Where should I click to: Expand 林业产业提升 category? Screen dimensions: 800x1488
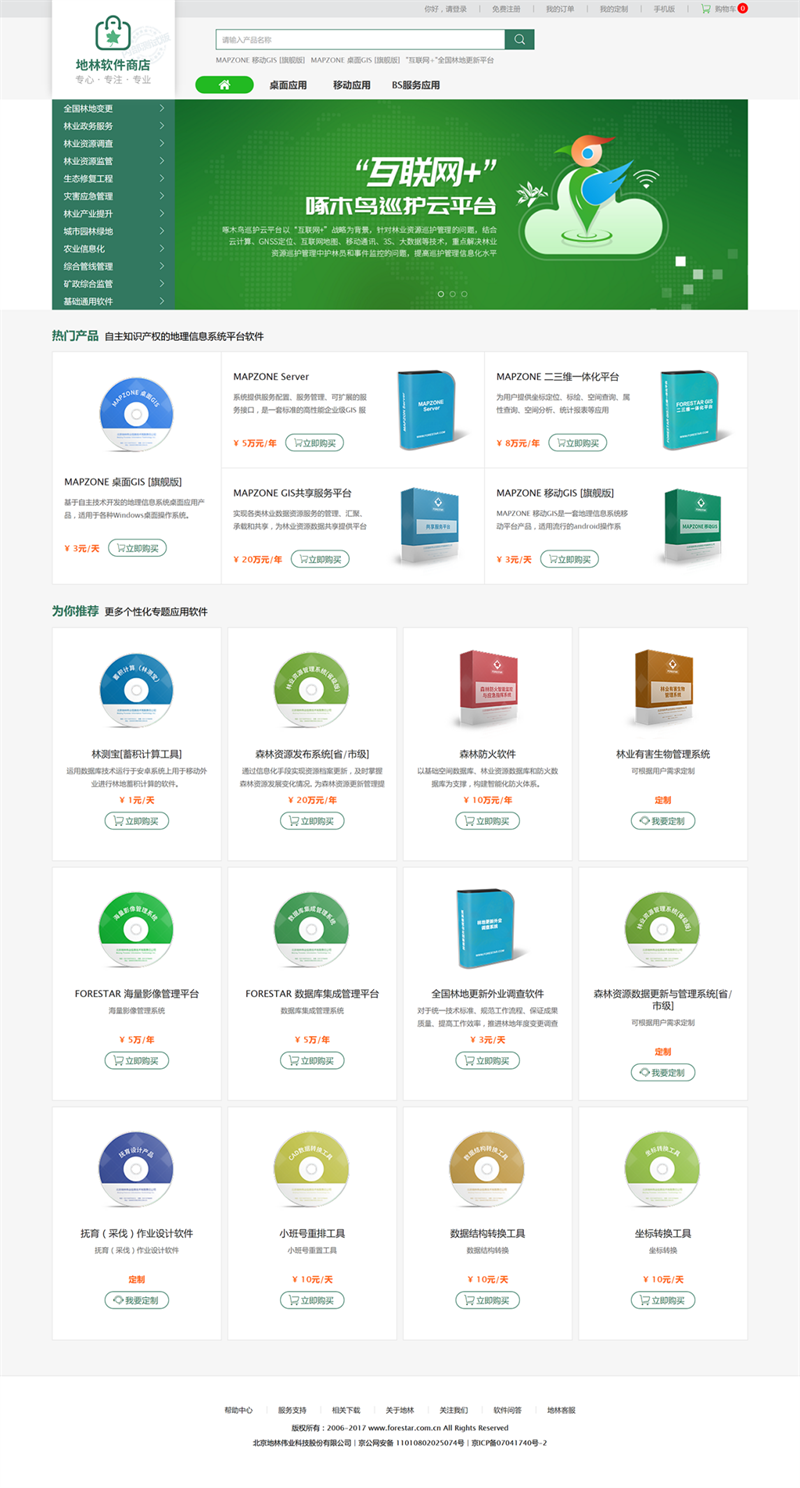(x=113, y=213)
